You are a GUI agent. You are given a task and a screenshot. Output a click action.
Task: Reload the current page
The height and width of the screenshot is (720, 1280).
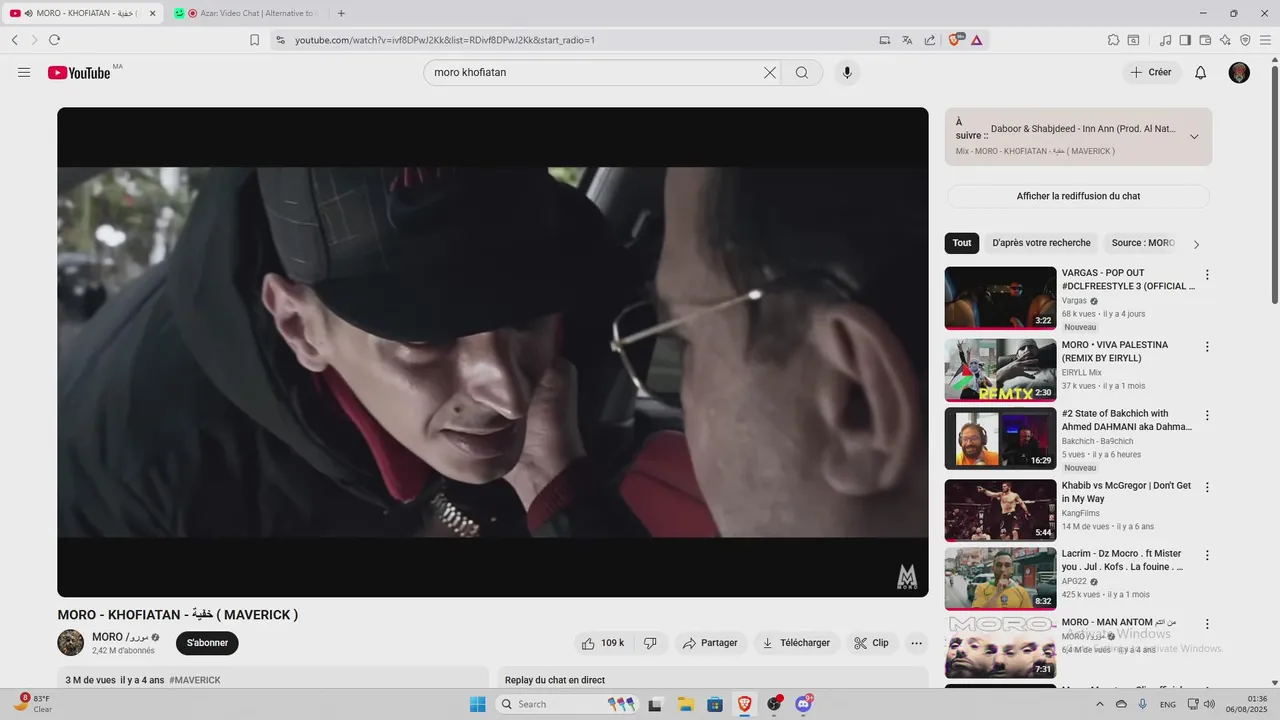pyautogui.click(x=54, y=40)
